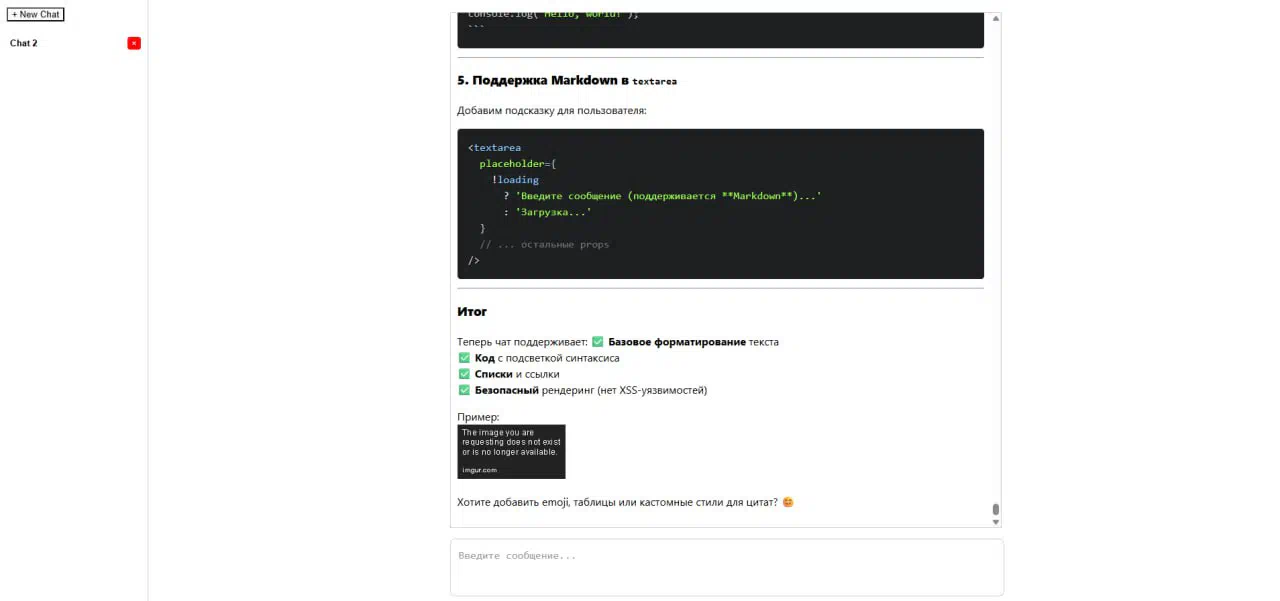Click the heading 'Поддержка Markdown в textarea'

[566, 81]
